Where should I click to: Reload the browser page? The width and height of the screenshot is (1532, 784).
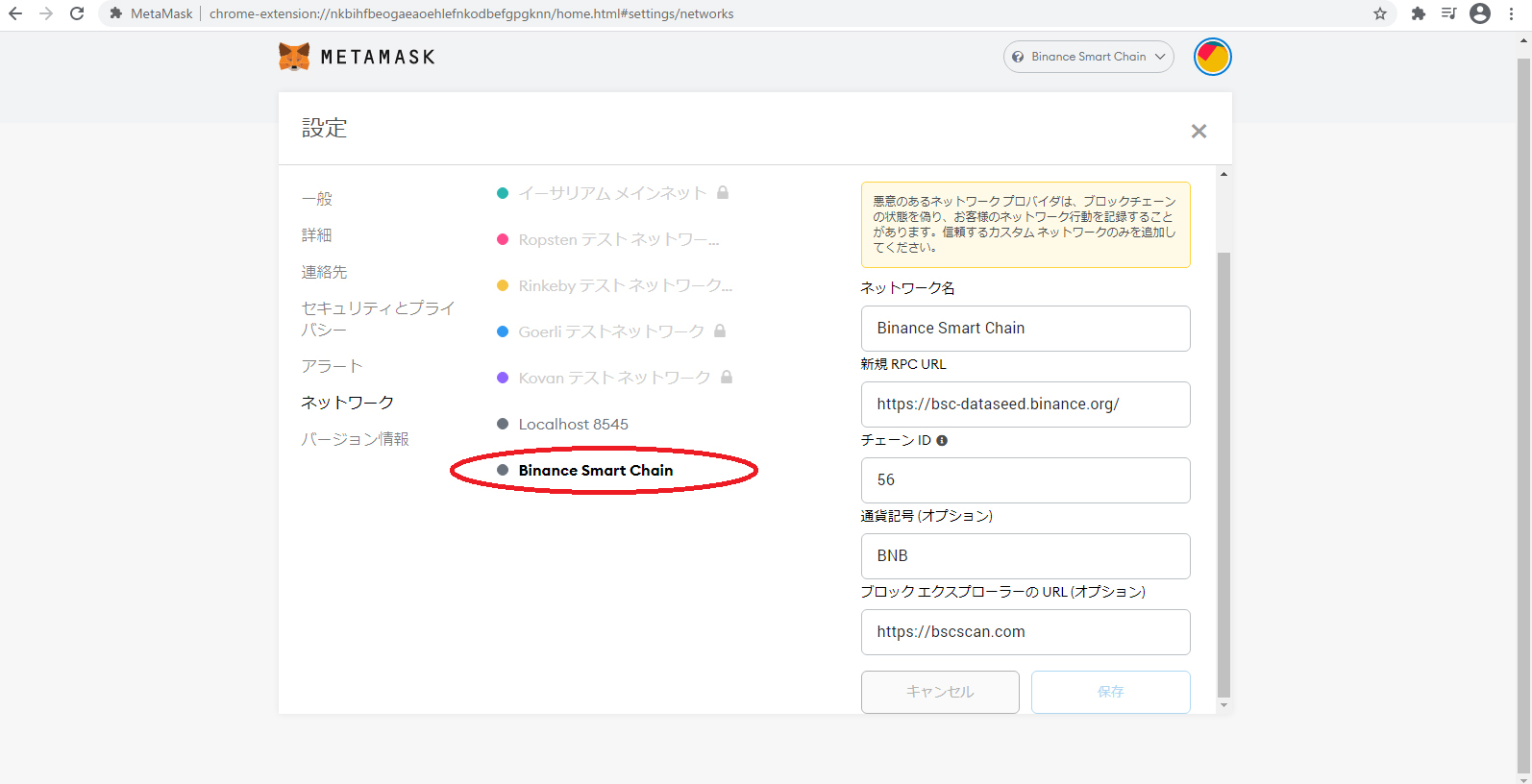pos(77,13)
